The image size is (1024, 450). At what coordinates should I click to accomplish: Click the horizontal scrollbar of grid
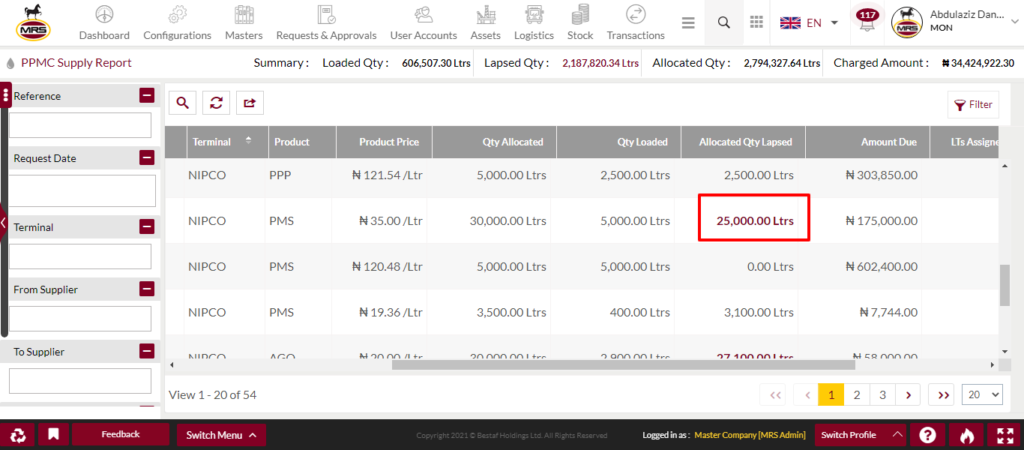point(624,364)
